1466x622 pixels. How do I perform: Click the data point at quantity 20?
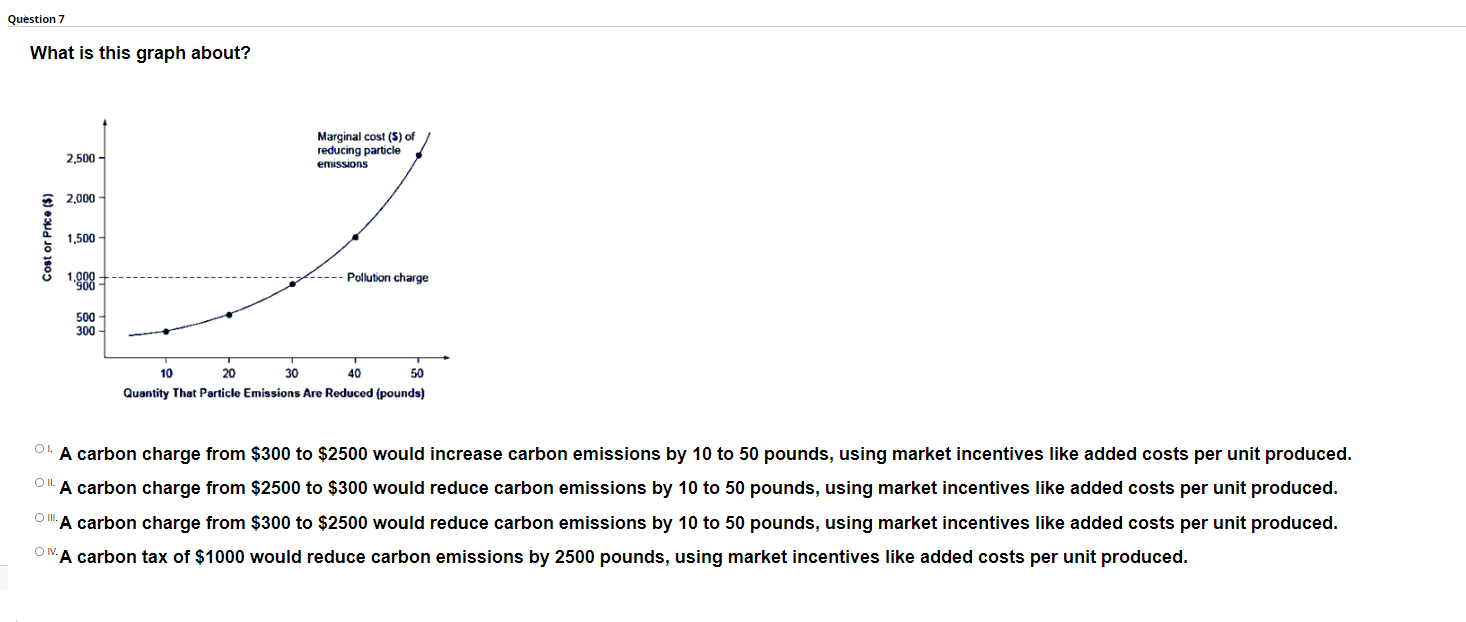229,313
